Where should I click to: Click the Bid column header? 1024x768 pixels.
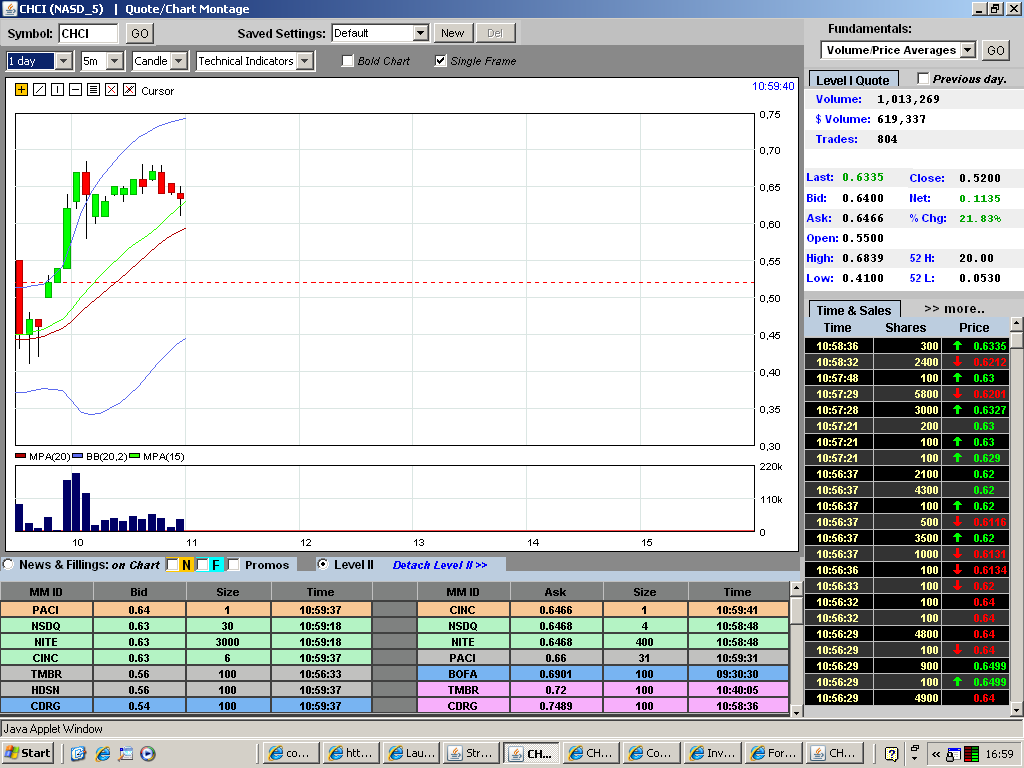(x=139, y=592)
